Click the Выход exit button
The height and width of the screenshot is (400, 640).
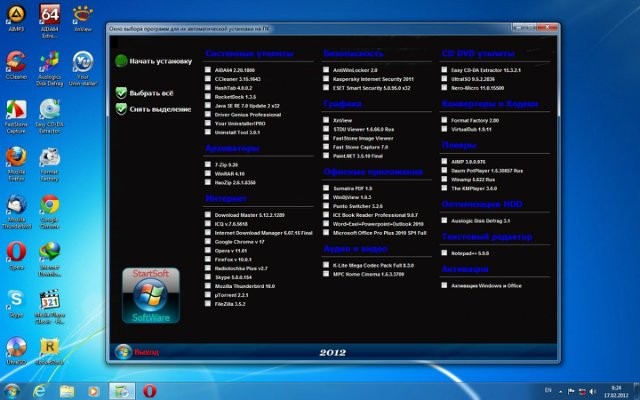[137, 352]
